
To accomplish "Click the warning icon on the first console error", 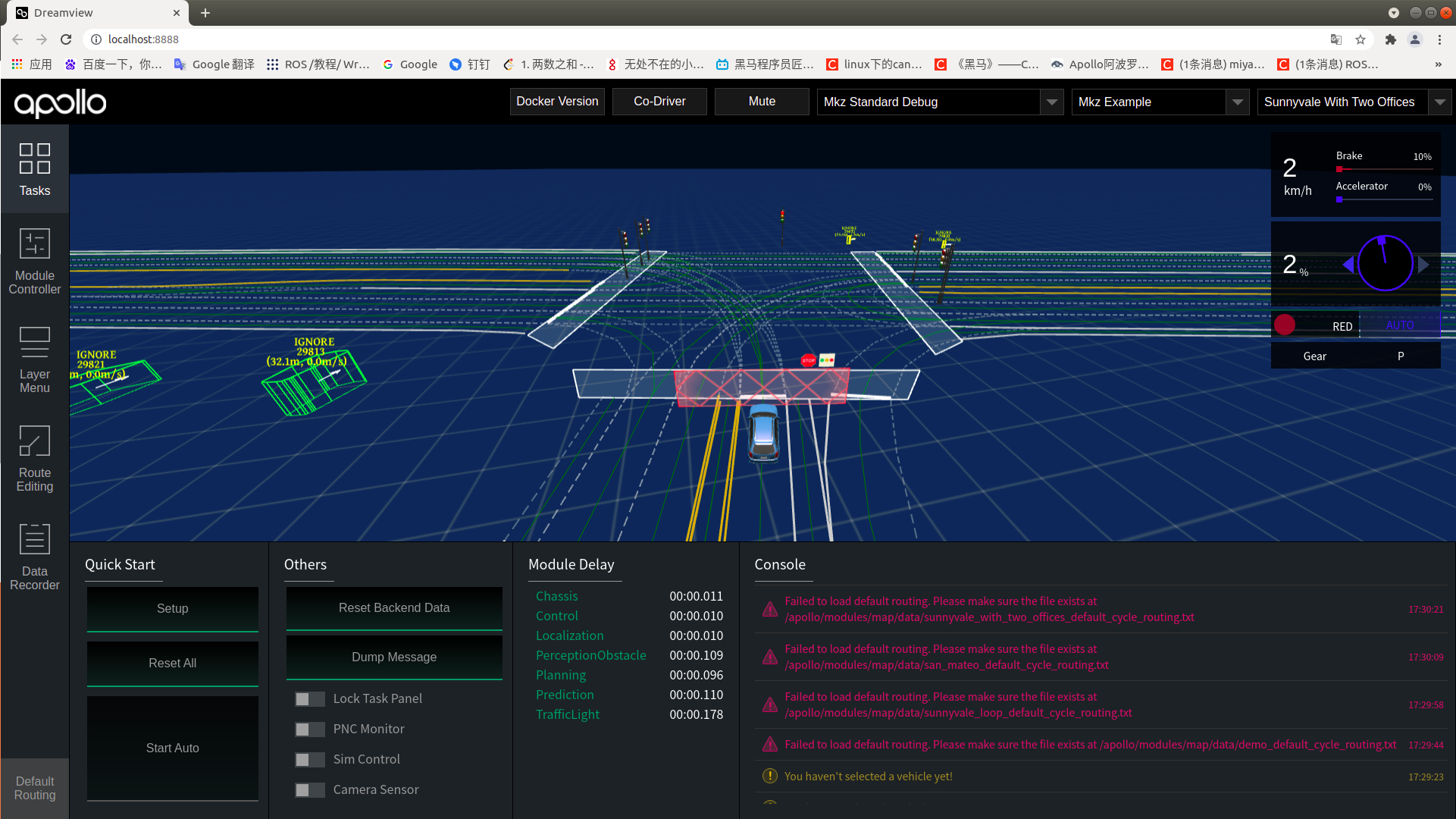I will (769, 609).
